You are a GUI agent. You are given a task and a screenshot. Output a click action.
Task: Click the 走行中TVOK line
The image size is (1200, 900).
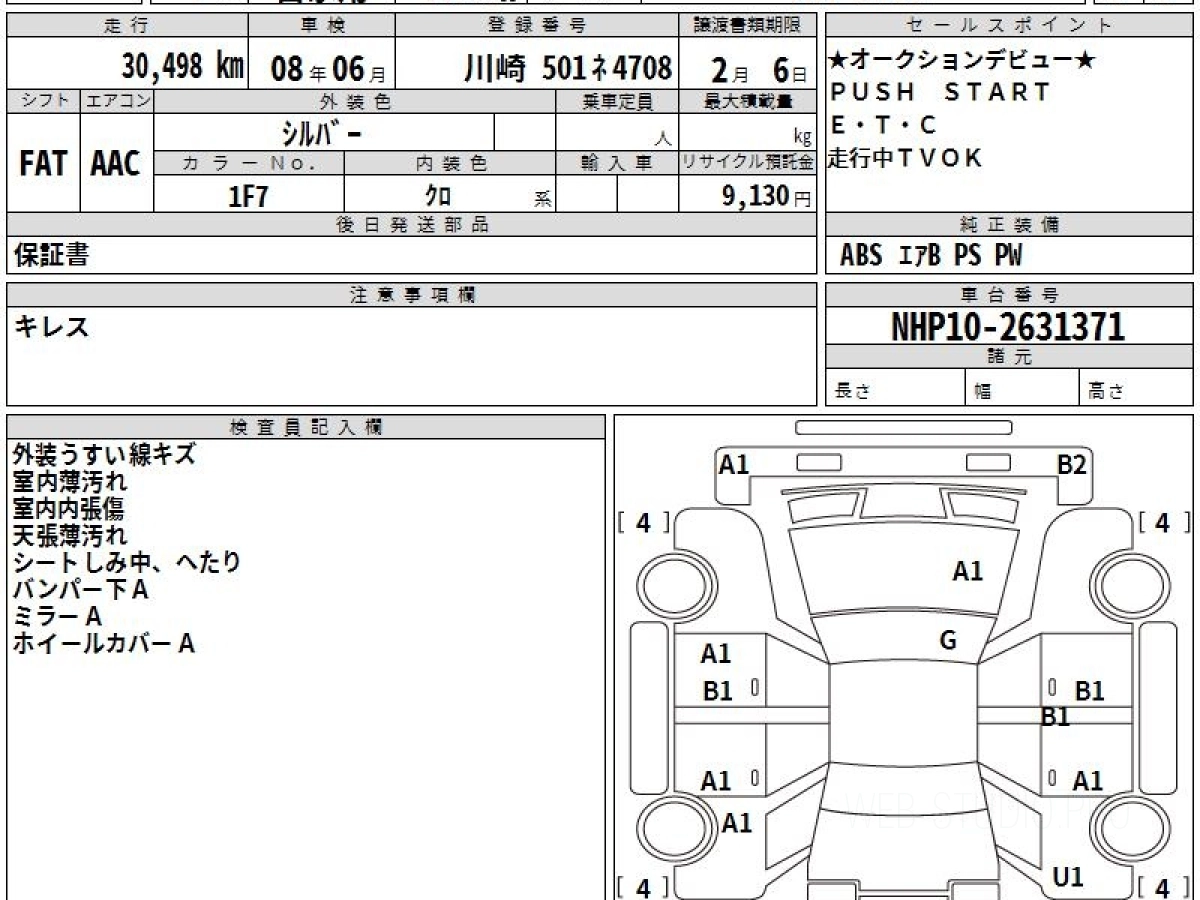[x=907, y=157]
